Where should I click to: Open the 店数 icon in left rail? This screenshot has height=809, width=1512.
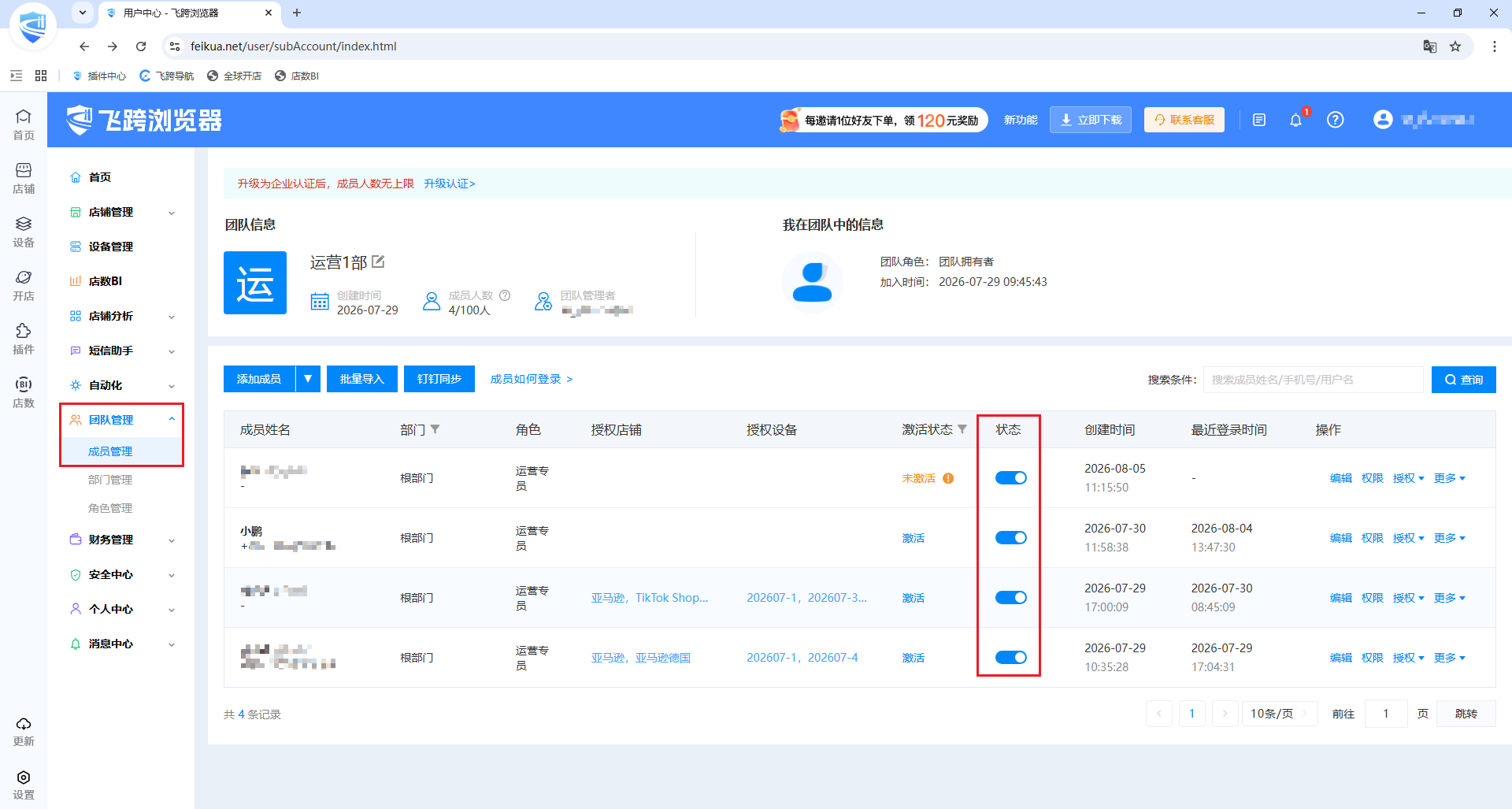click(x=24, y=392)
